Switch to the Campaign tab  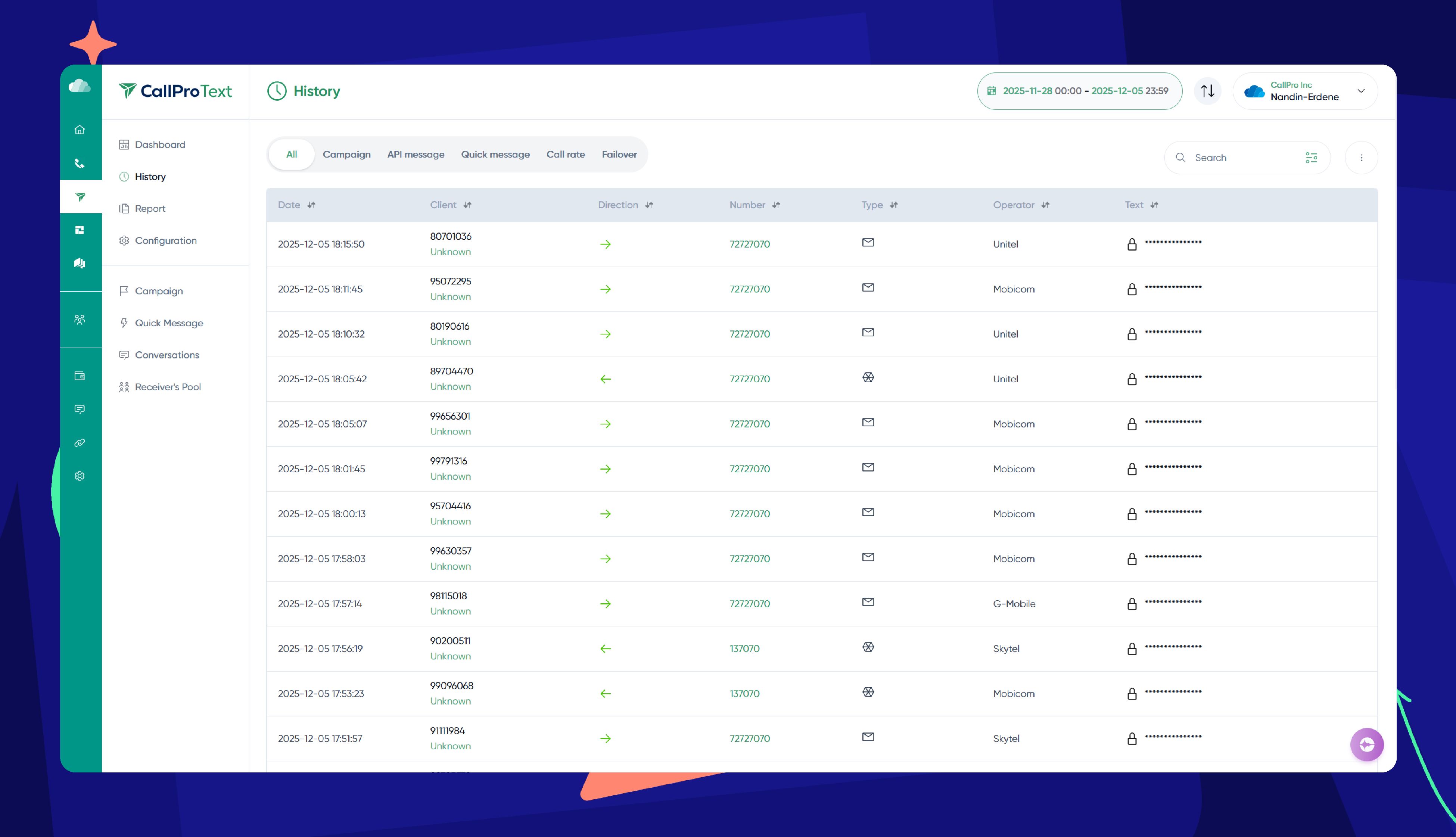click(x=346, y=154)
